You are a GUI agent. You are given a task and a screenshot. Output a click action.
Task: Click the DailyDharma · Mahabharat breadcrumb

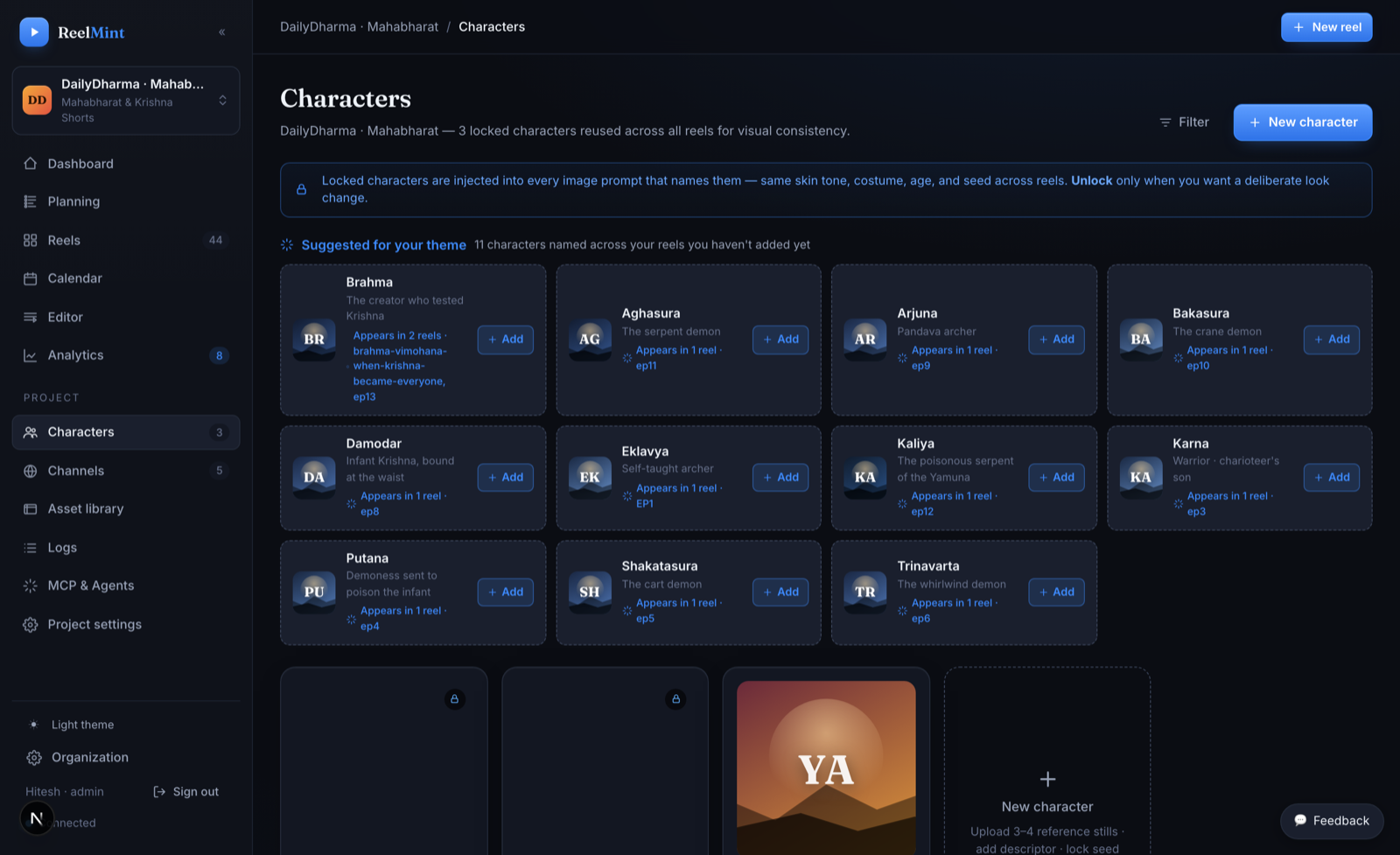click(360, 27)
